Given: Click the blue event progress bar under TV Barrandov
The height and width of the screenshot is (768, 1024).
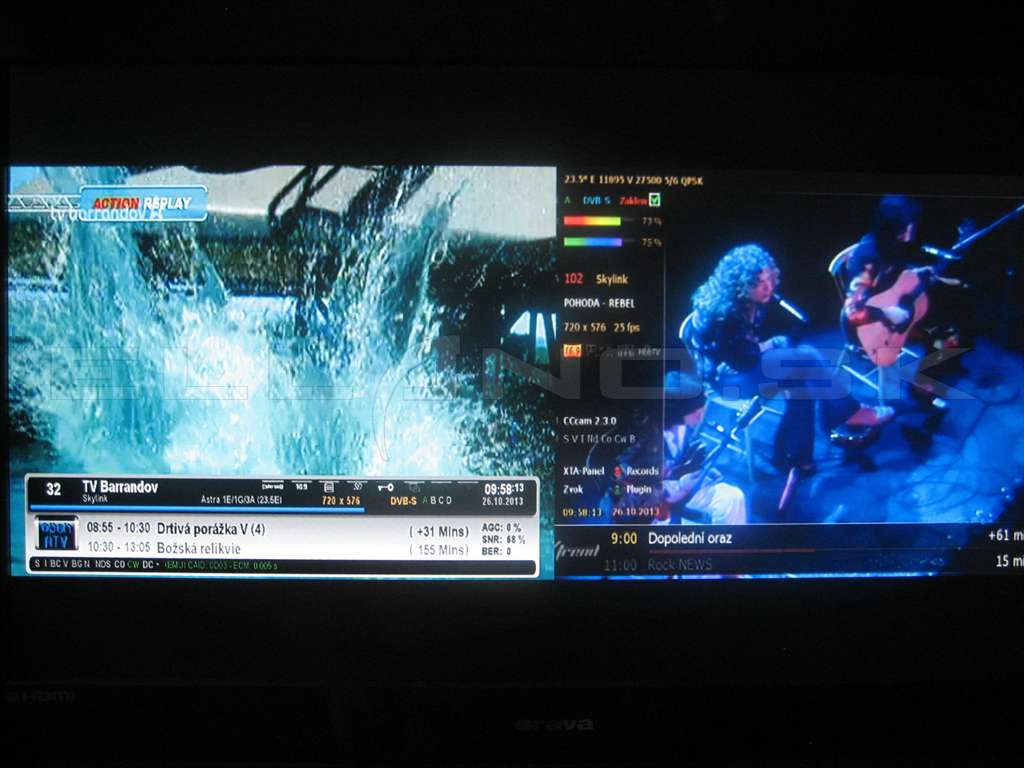Looking at the screenshot, I should (x=197, y=509).
